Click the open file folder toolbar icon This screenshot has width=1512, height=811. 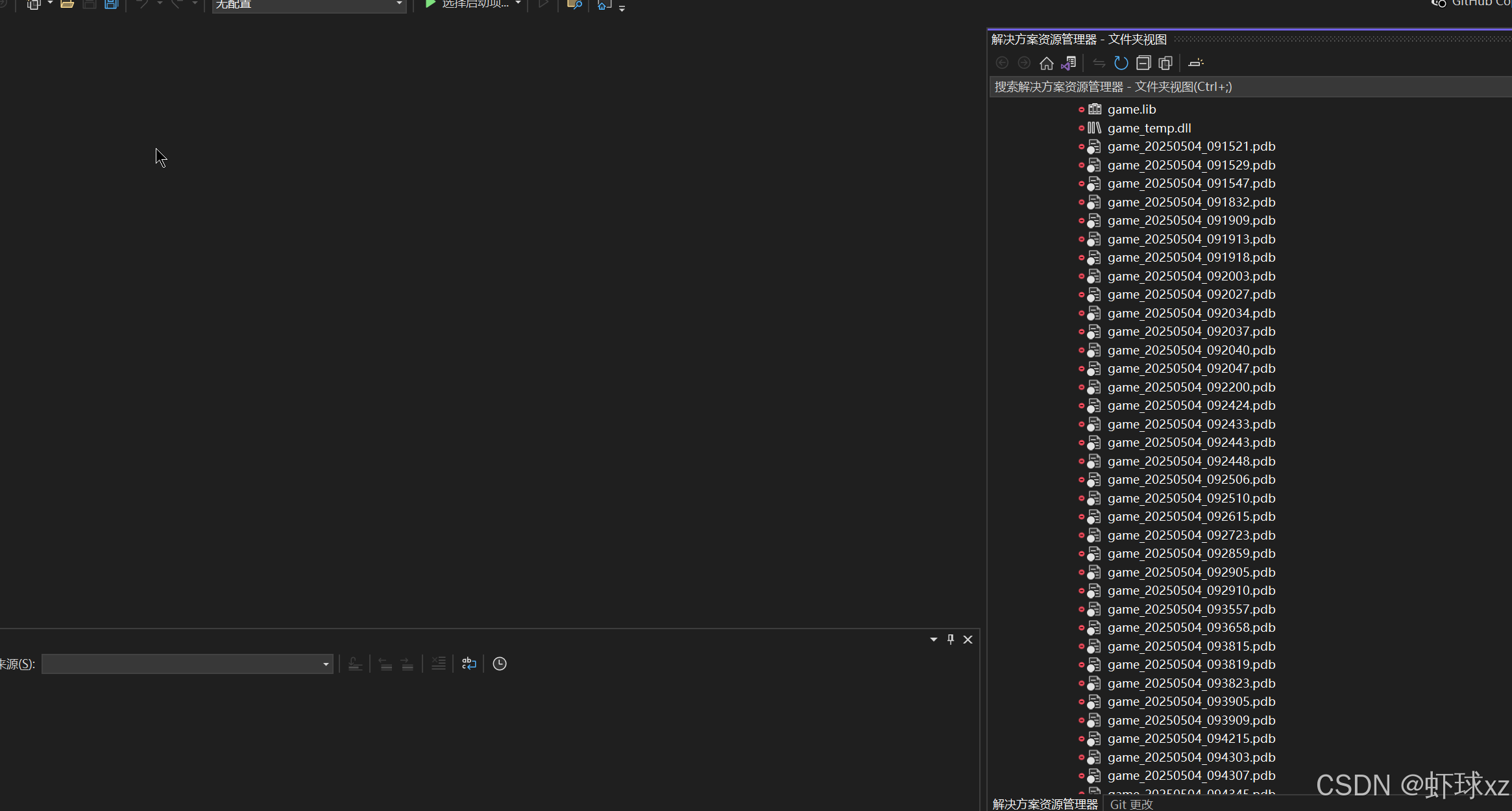click(x=67, y=4)
